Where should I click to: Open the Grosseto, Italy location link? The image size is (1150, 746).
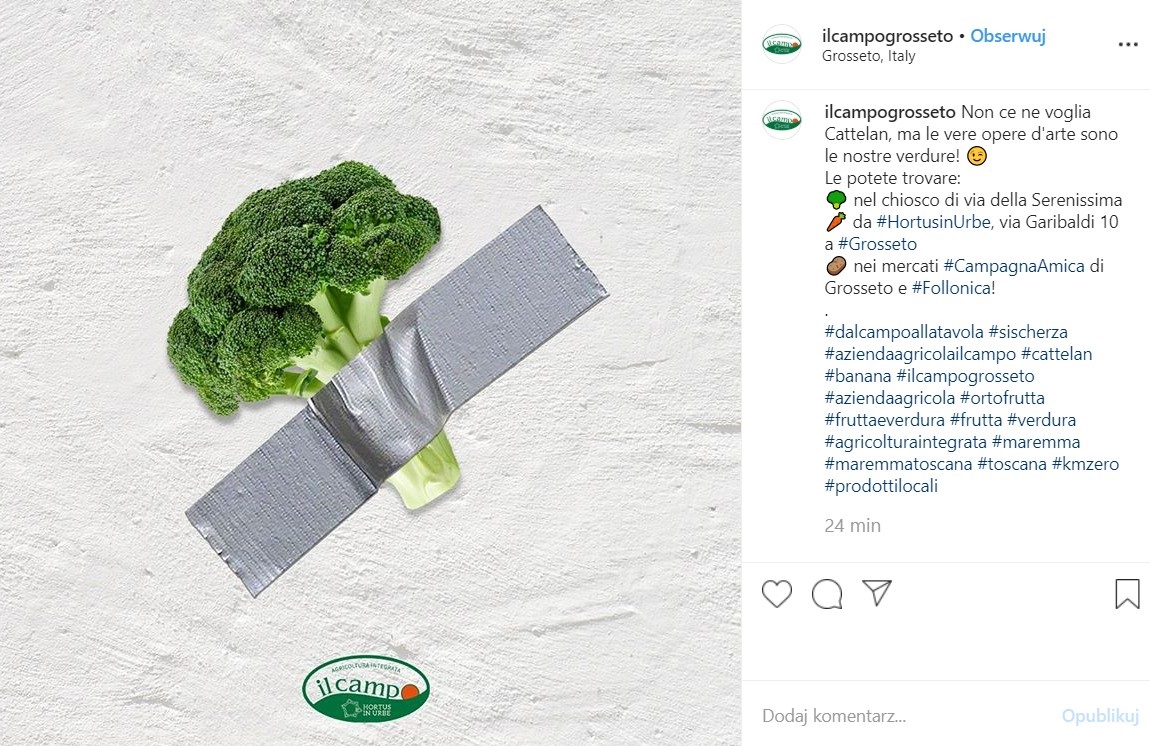coord(868,56)
